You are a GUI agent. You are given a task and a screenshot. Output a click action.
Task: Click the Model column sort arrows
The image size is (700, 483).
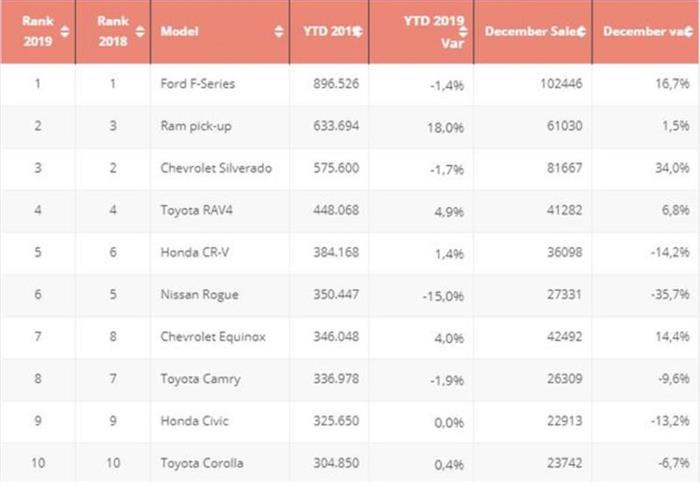278,32
